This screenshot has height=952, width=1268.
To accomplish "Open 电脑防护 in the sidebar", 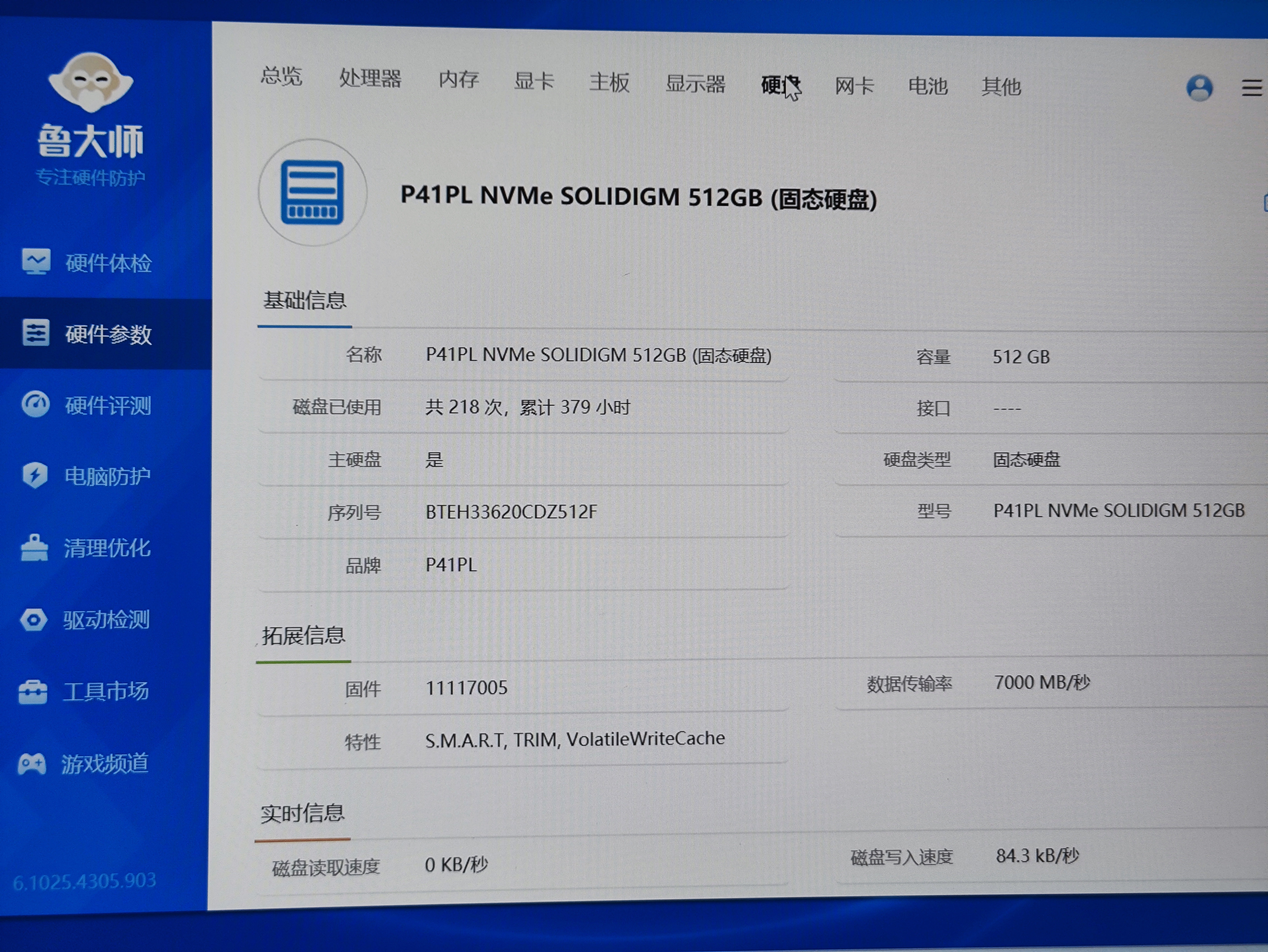I will [107, 476].
